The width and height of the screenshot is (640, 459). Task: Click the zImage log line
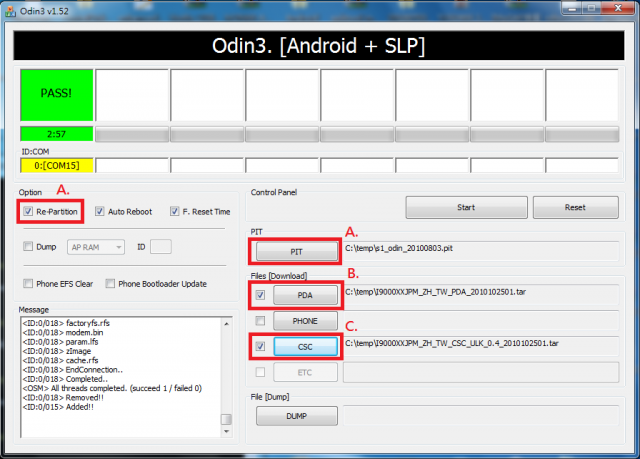(x=57, y=351)
